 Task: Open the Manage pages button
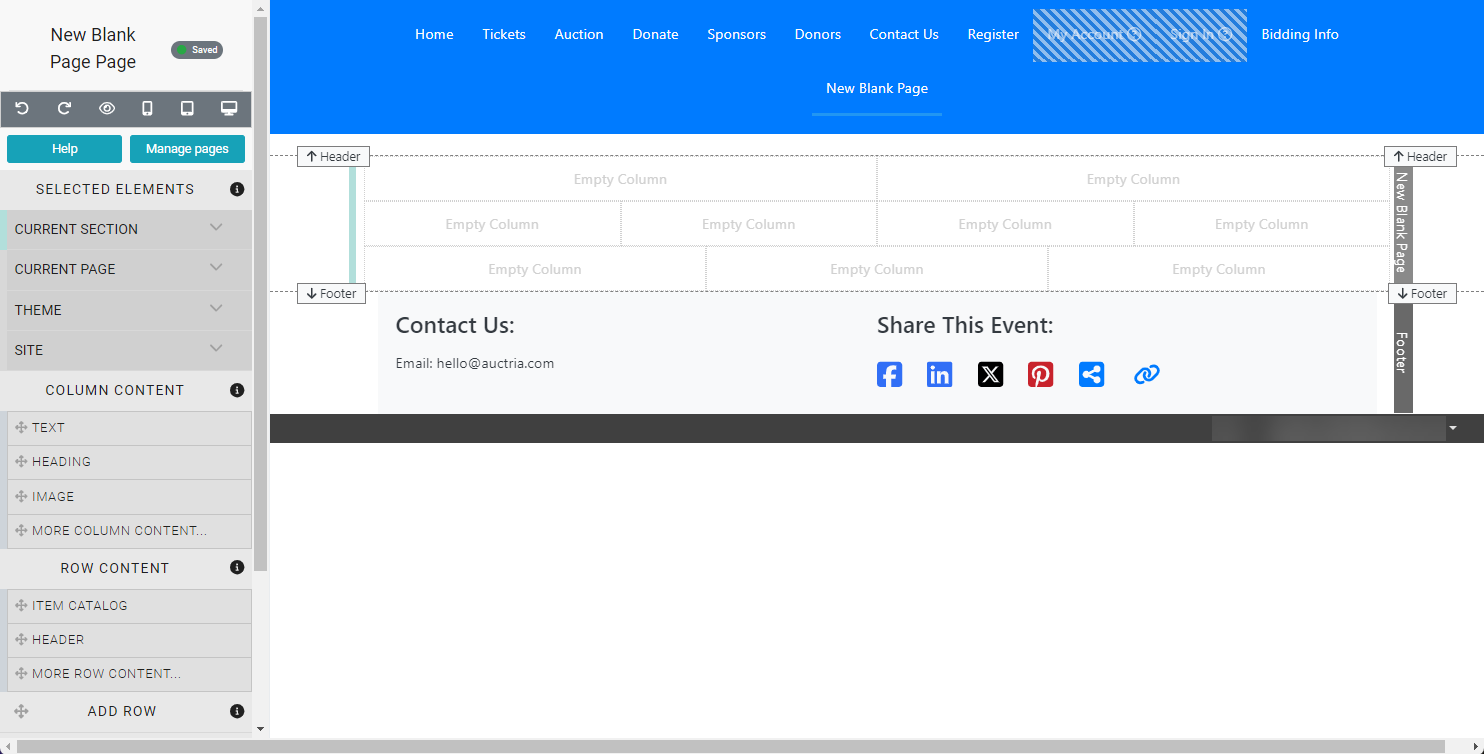[x=187, y=149]
